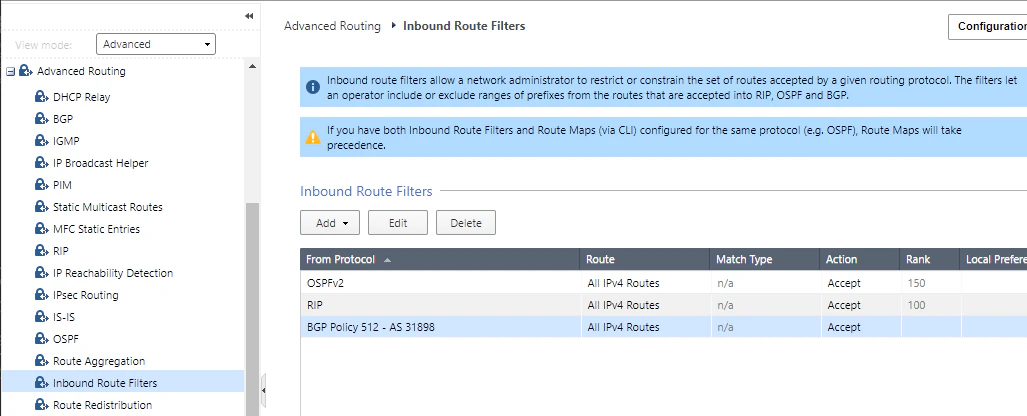Sort by Match Type column header
1027x416 pixels.
tap(764, 259)
